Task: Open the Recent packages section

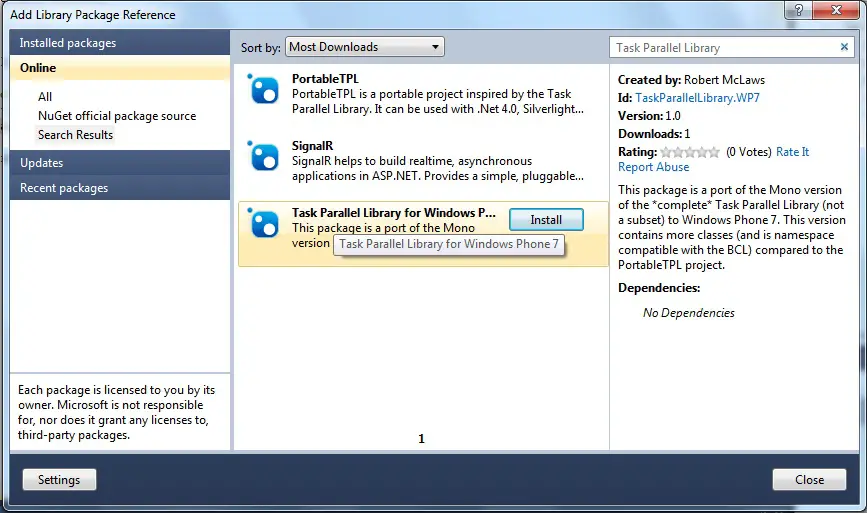Action: pos(120,187)
